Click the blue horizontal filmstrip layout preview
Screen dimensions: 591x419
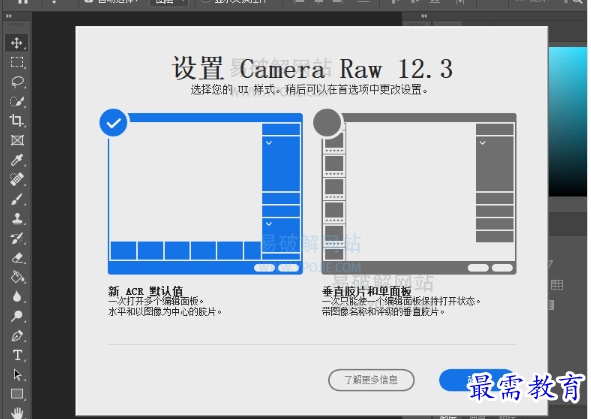[205, 194]
